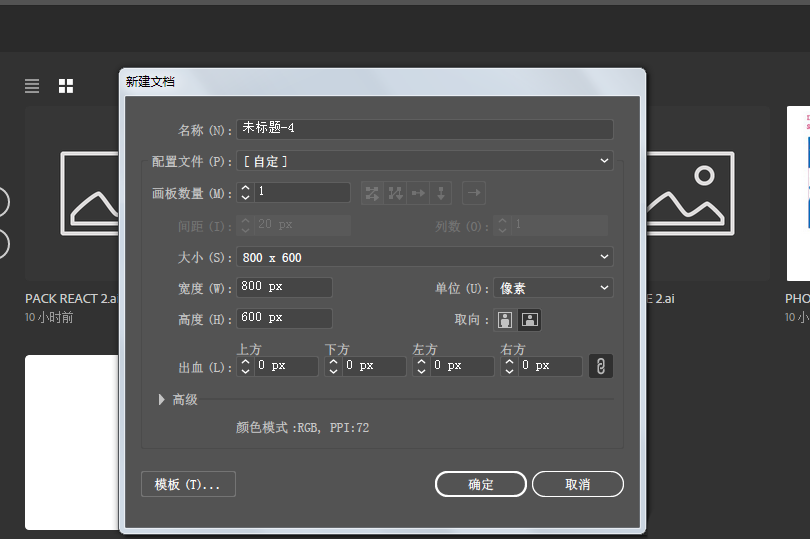Open PACK REACT 2.ai recent file thumbnail
Image resolution: width=810 pixels, height=539 pixels.
72,194
